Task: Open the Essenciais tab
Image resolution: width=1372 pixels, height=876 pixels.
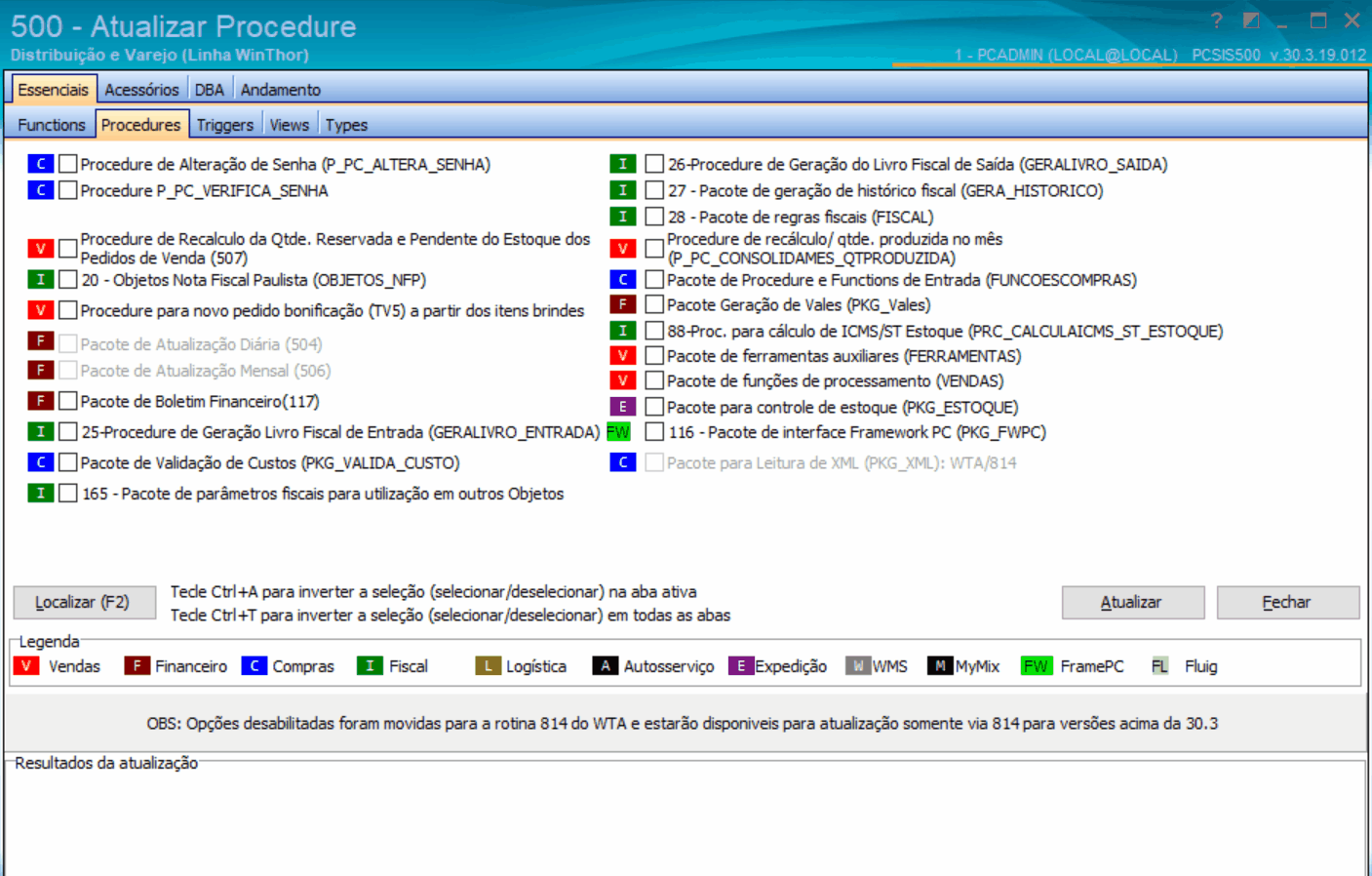Action: (54, 90)
